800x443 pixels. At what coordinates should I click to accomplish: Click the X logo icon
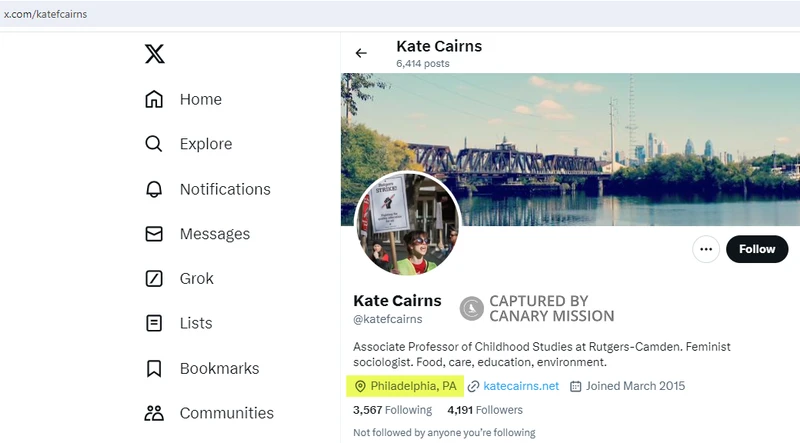point(155,54)
